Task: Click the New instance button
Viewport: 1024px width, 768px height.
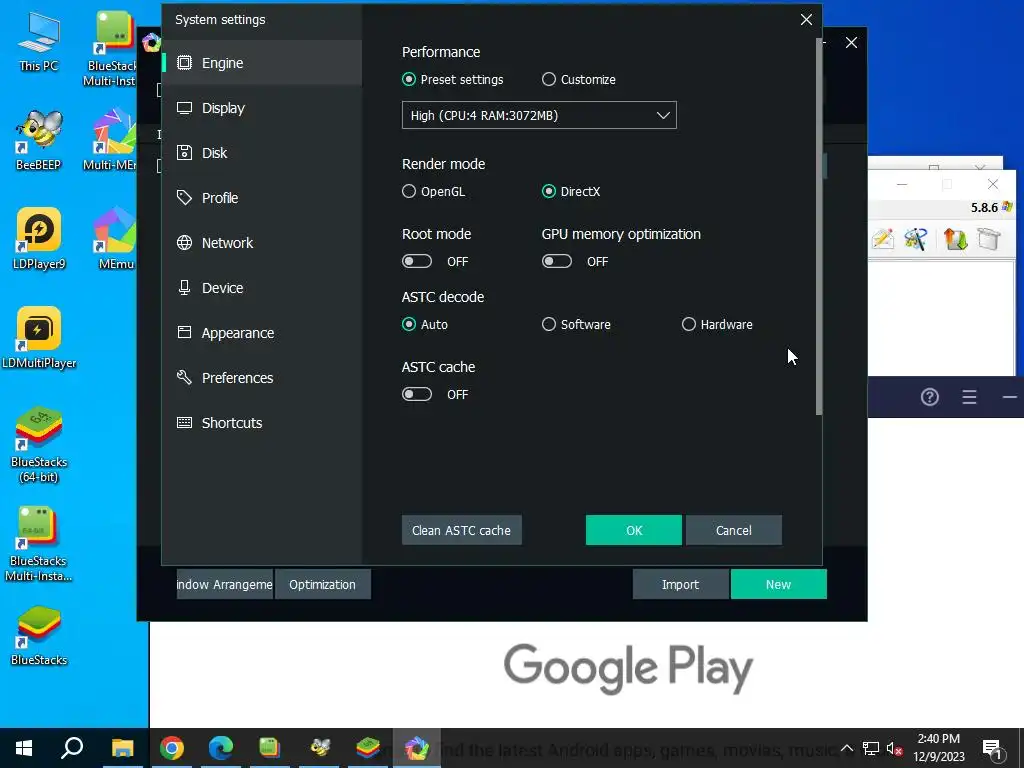Action: coord(778,584)
